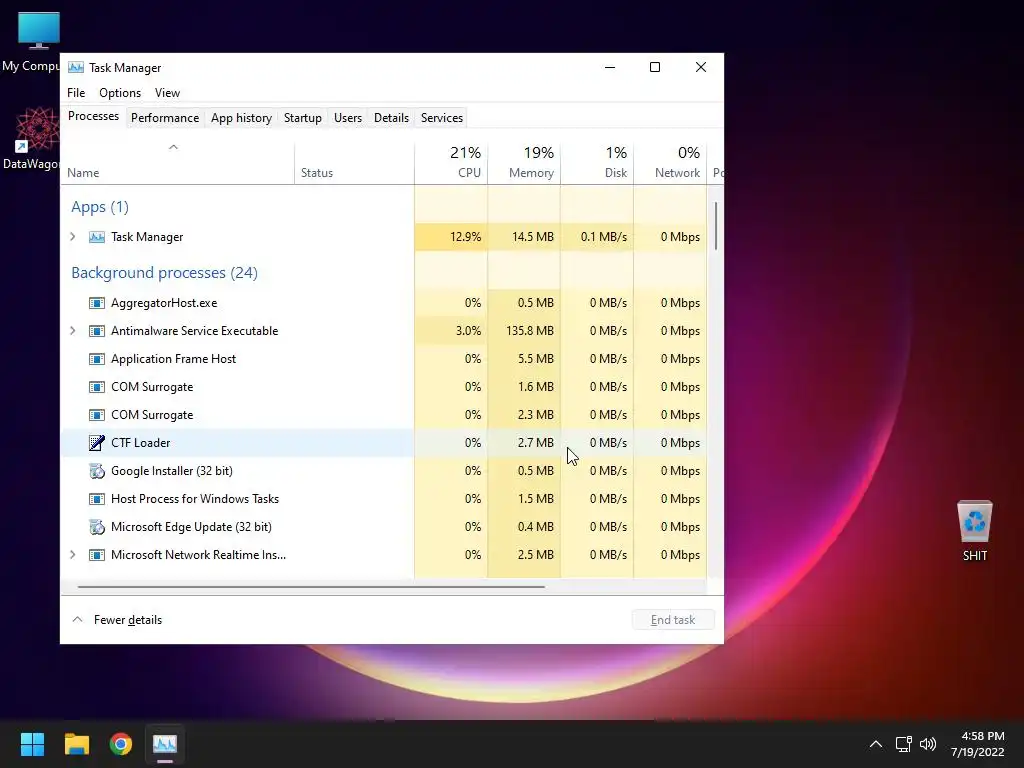Click the horizontal scrollbar in process list
The width and height of the screenshot is (1024, 768).
pyautogui.click(x=311, y=586)
